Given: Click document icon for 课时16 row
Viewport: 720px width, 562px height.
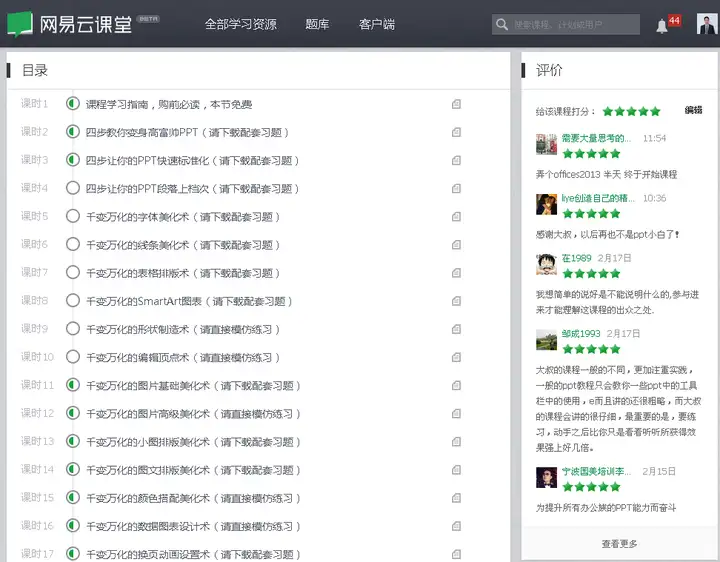Looking at the screenshot, I should tap(456, 526).
